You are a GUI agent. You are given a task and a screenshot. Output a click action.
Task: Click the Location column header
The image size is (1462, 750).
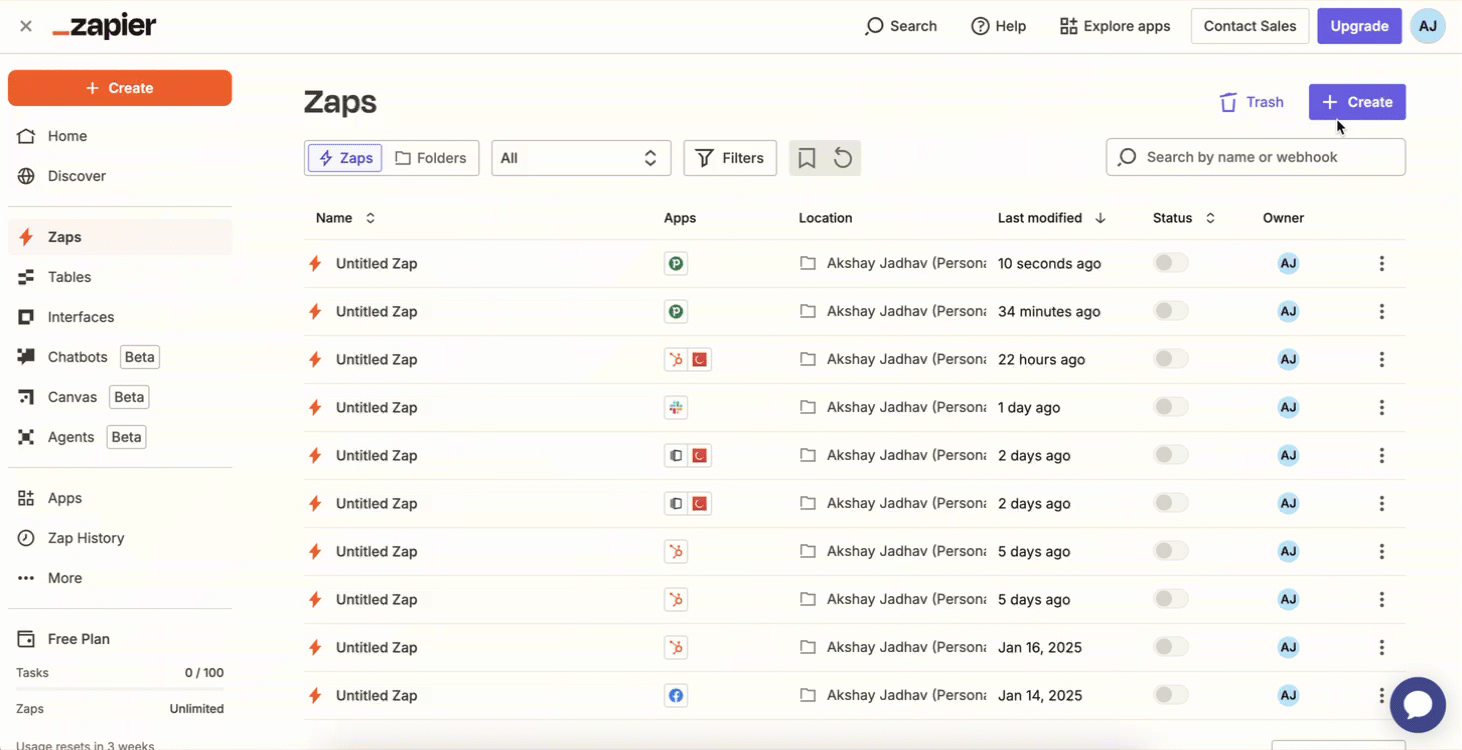point(825,218)
